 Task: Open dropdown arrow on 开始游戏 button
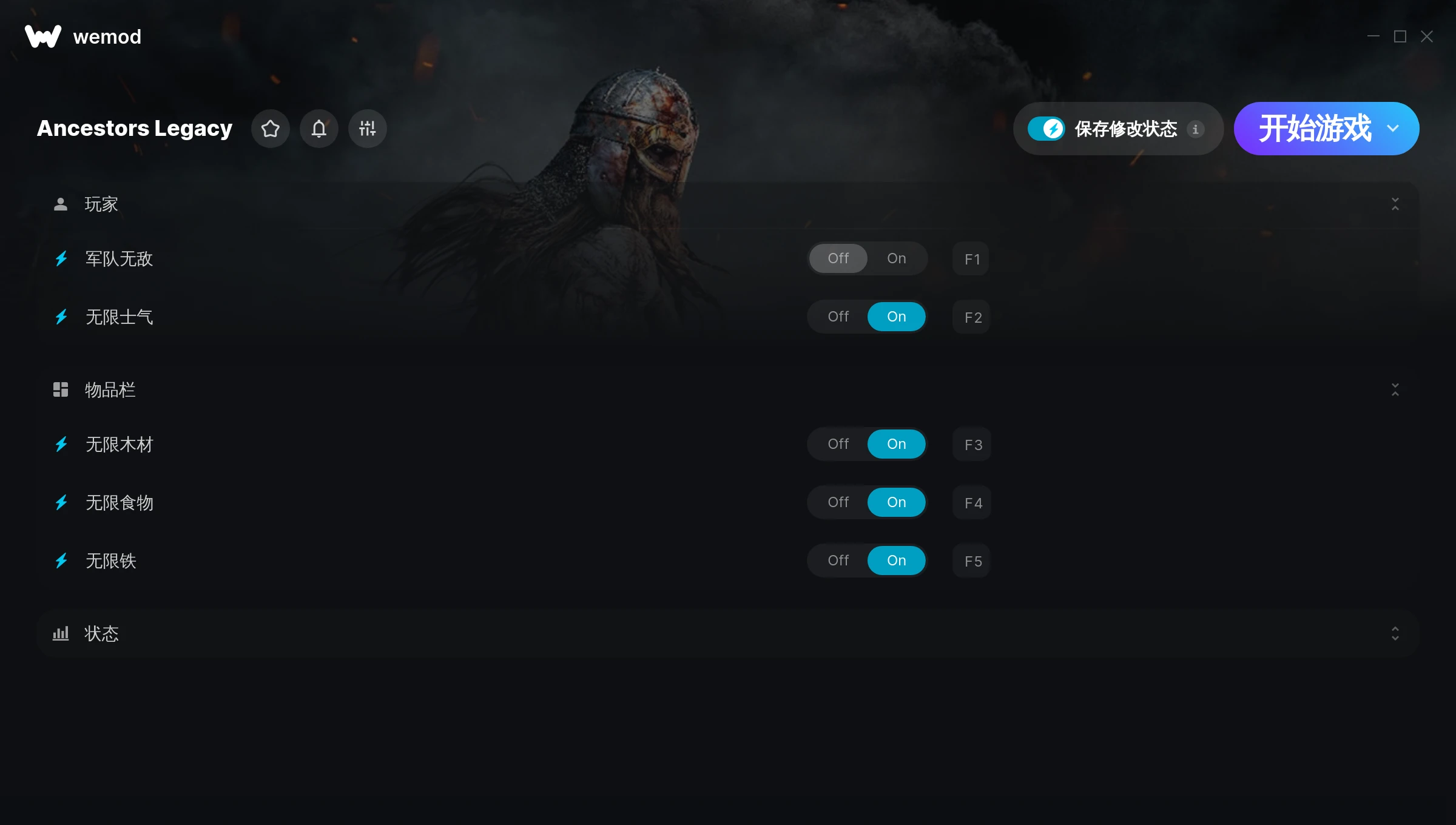click(1393, 129)
